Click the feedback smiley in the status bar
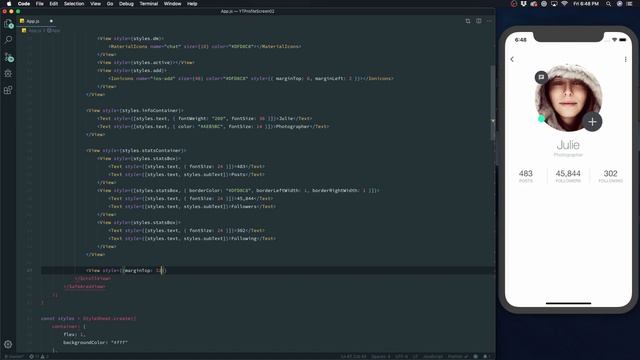This screenshot has height=360, width=640. [x=476, y=356]
